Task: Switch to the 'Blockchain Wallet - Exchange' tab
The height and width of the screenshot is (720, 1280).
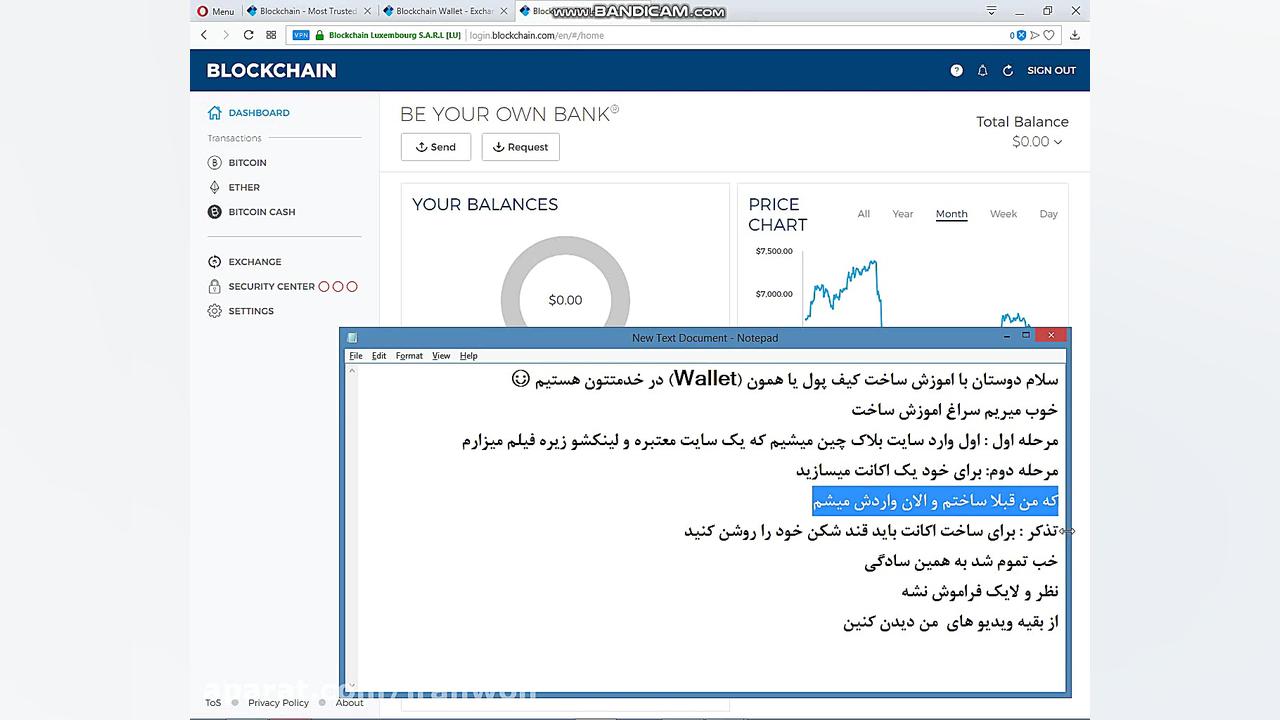Action: (x=445, y=11)
